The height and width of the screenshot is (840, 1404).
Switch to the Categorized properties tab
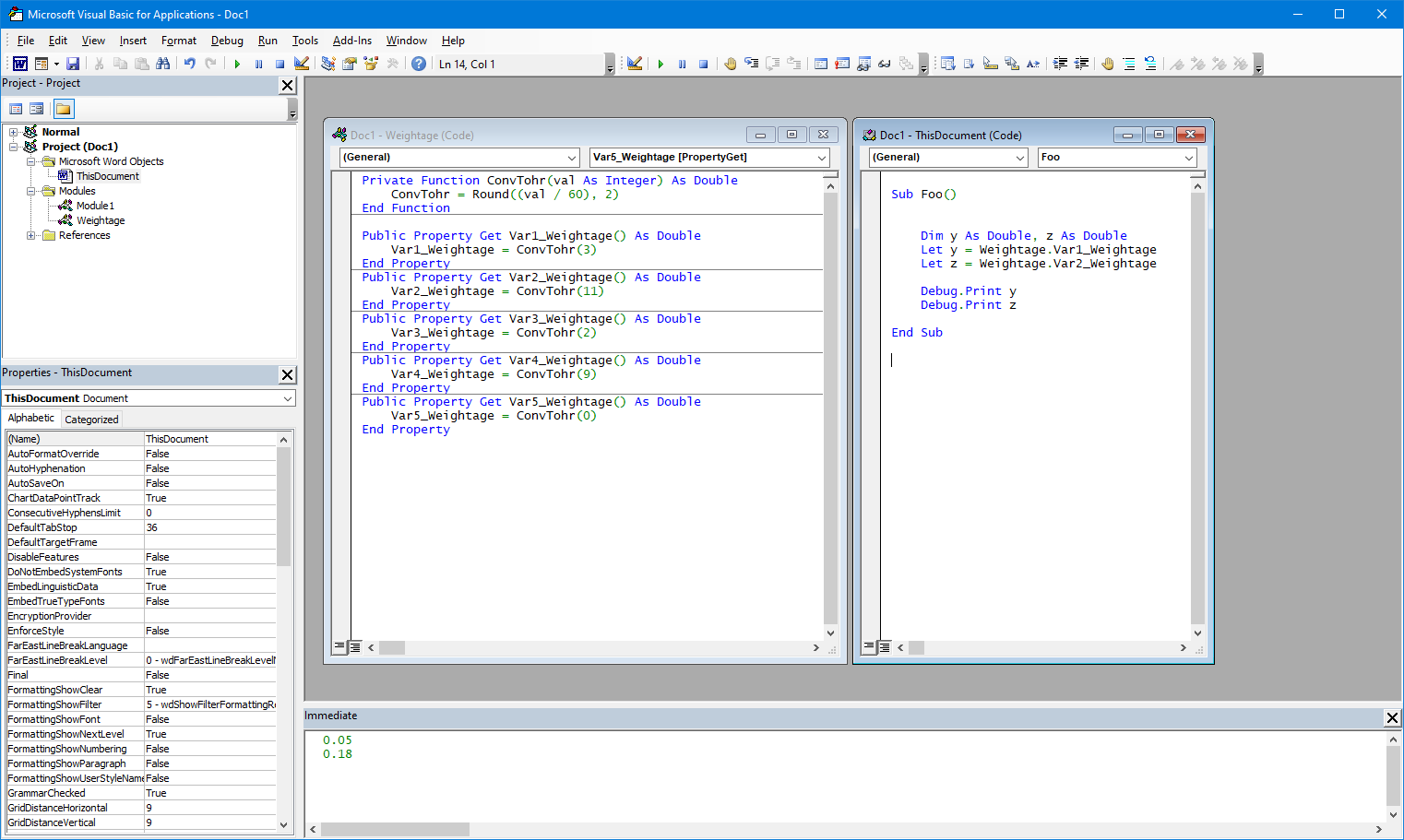pos(91,420)
